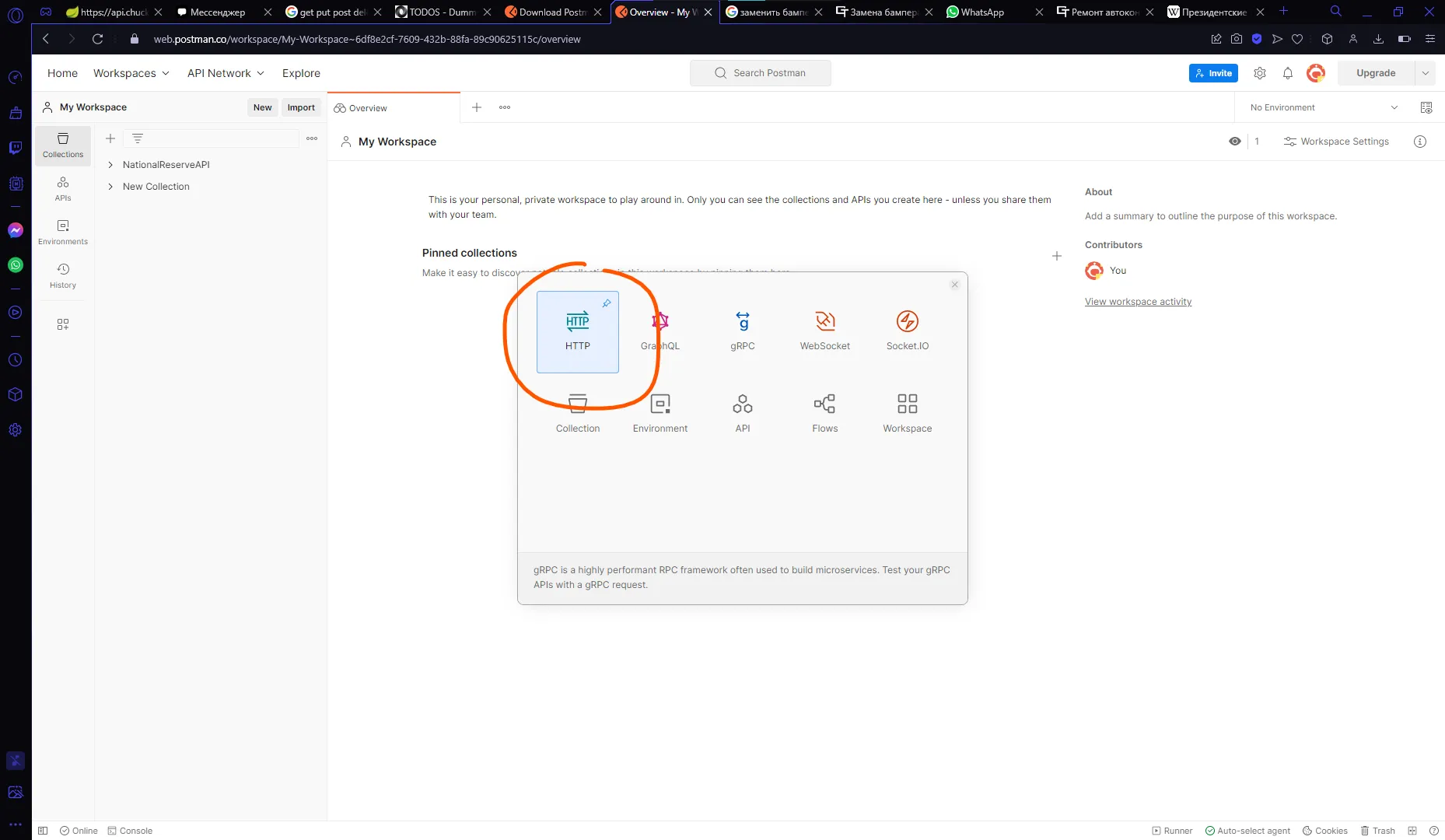Create a new Workspace from dialog
The height and width of the screenshot is (840, 1445).
(908, 415)
